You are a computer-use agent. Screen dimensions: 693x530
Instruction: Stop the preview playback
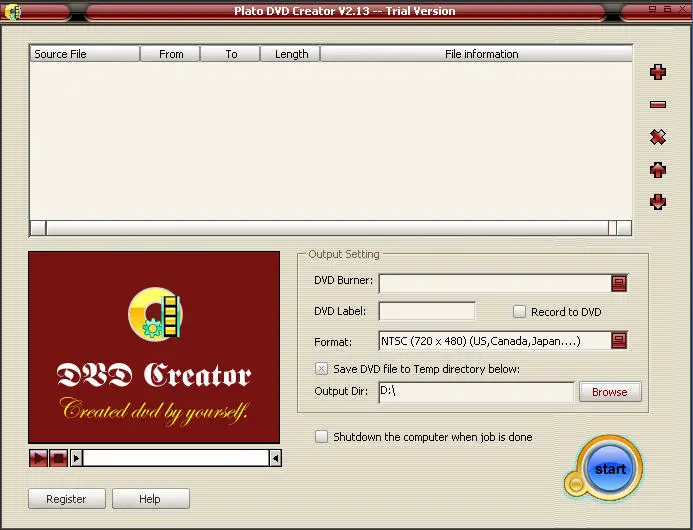(58, 458)
